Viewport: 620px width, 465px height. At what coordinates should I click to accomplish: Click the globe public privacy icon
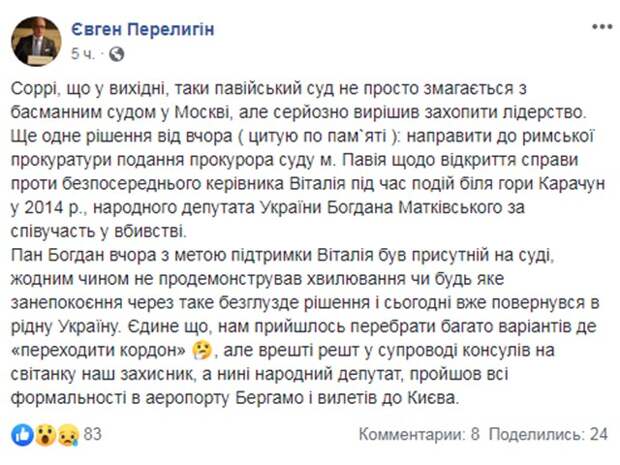coord(116,54)
